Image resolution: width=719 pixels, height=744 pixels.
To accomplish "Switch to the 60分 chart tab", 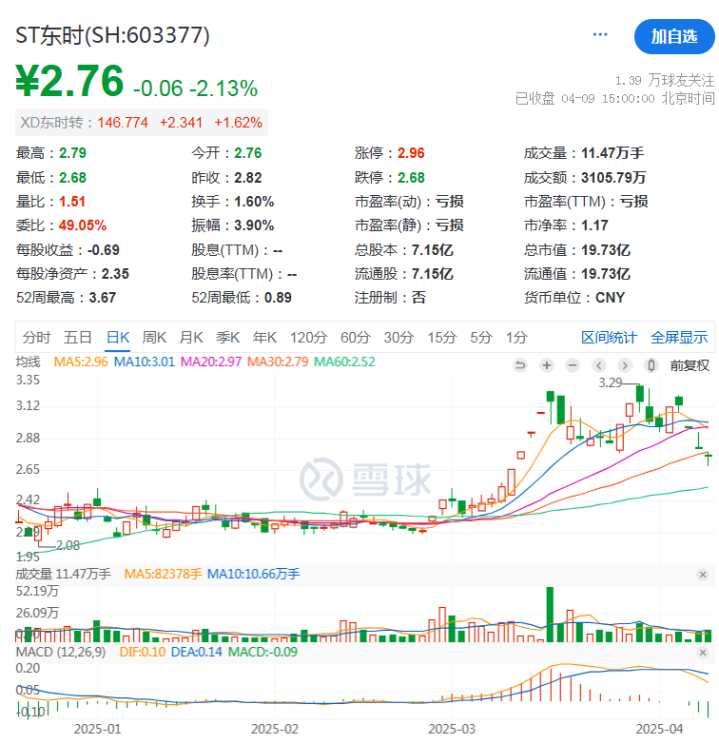I will pos(355,337).
